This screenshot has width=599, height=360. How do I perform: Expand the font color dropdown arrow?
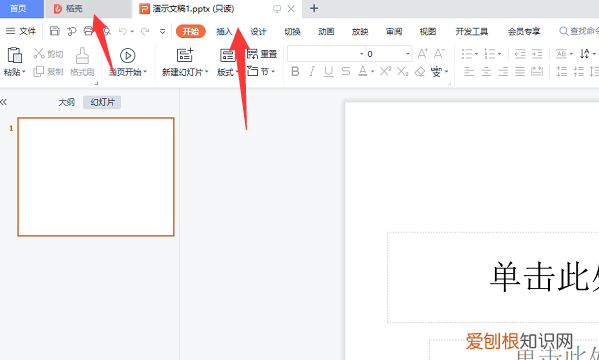pos(372,71)
